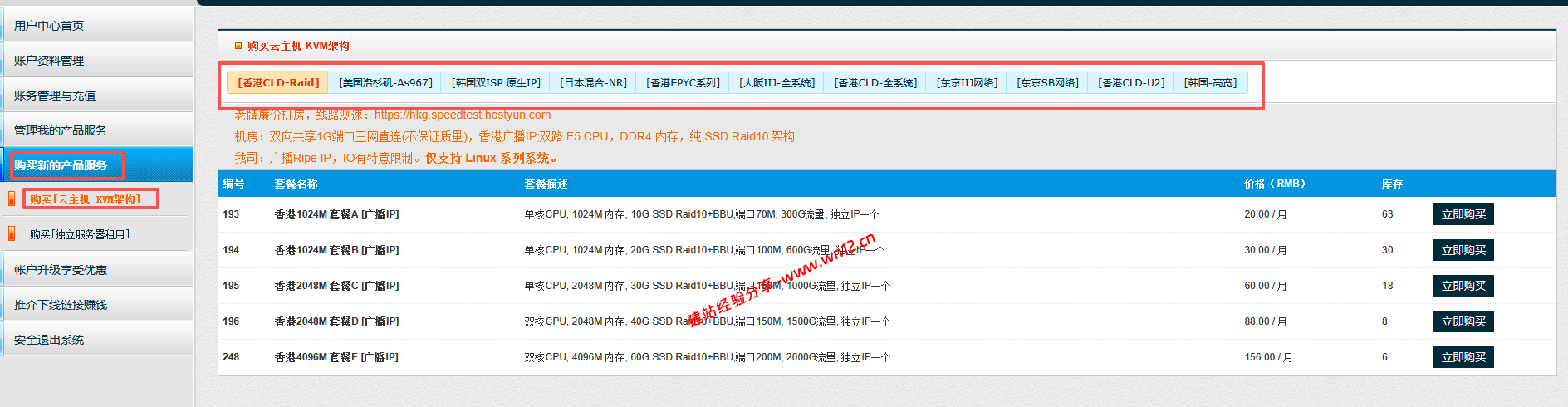Click 立即购买 for 香港1024M 套餐B
Screen dimensions: 1568x407
pyautogui.click(x=1463, y=250)
